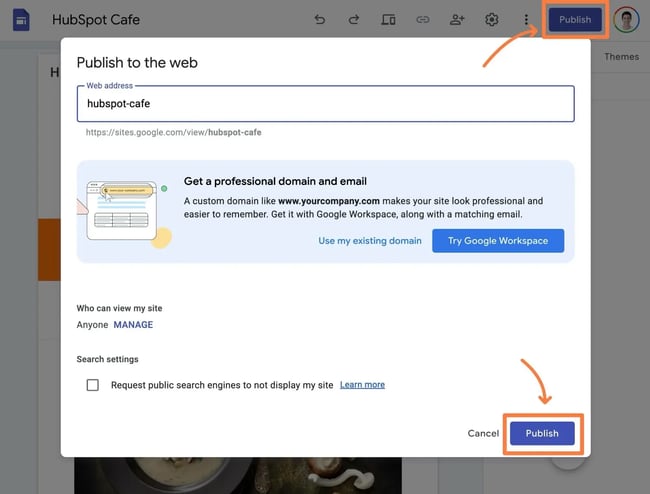Image resolution: width=650 pixels, height=494 pixels.
Task: Click the 'Who can view my site' label
Action: [x=119, y=308]
